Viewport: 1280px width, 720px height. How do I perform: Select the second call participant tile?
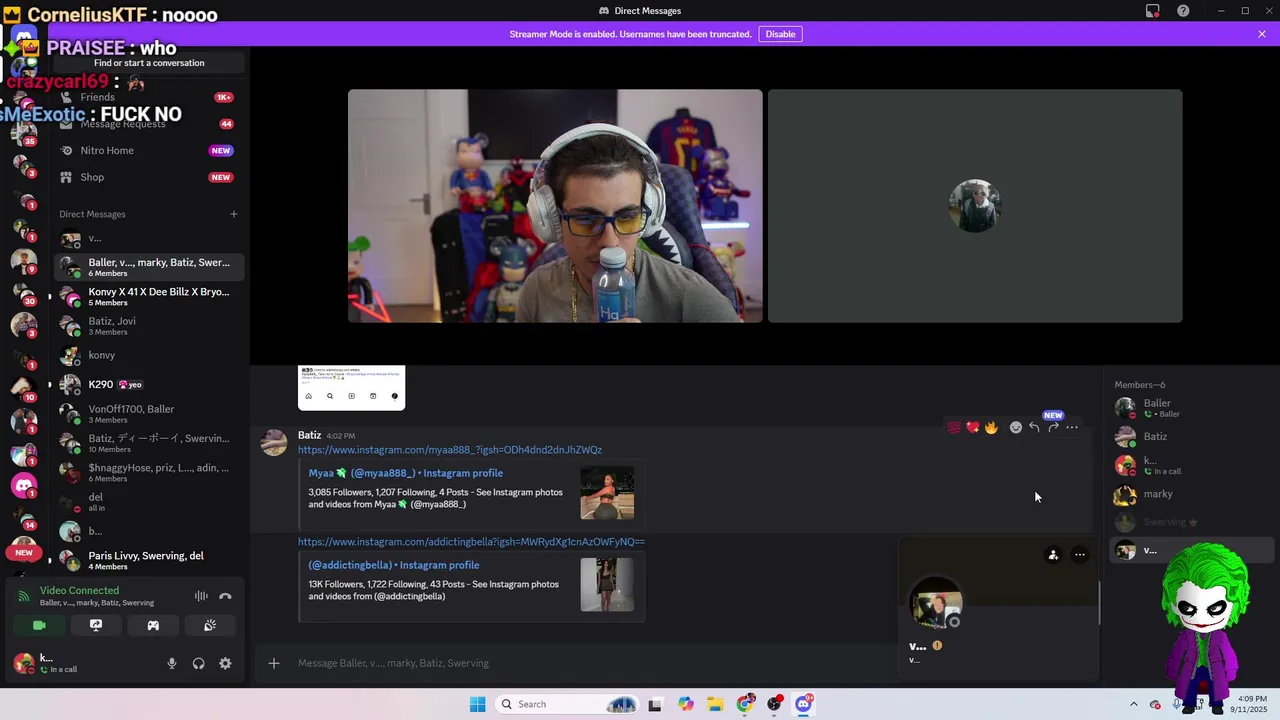975,206
